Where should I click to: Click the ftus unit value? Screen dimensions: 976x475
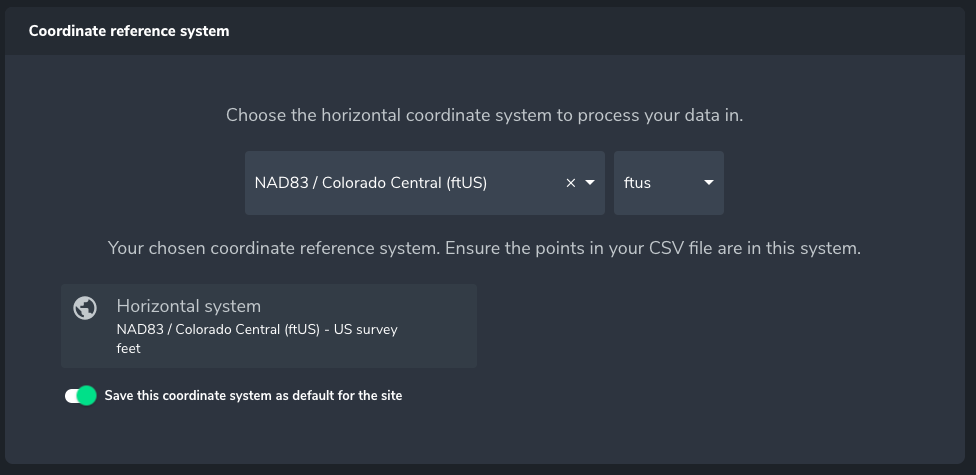pos(638,183)
